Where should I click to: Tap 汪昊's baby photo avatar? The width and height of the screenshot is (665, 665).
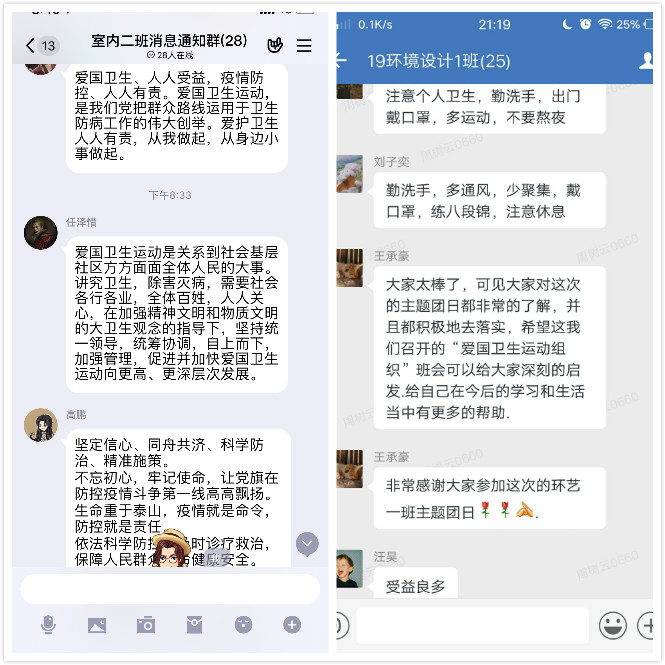point(349,569)
